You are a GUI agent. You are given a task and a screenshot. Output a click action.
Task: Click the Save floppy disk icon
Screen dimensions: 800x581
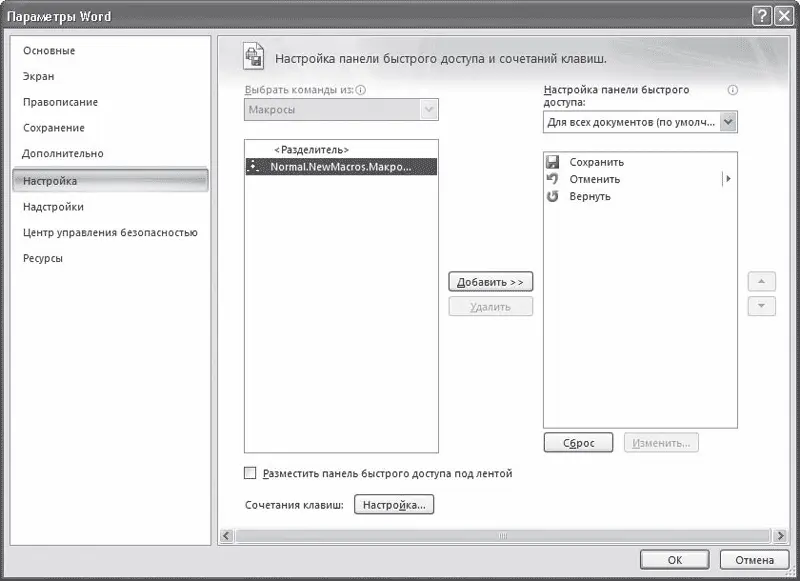click(553, 162)
